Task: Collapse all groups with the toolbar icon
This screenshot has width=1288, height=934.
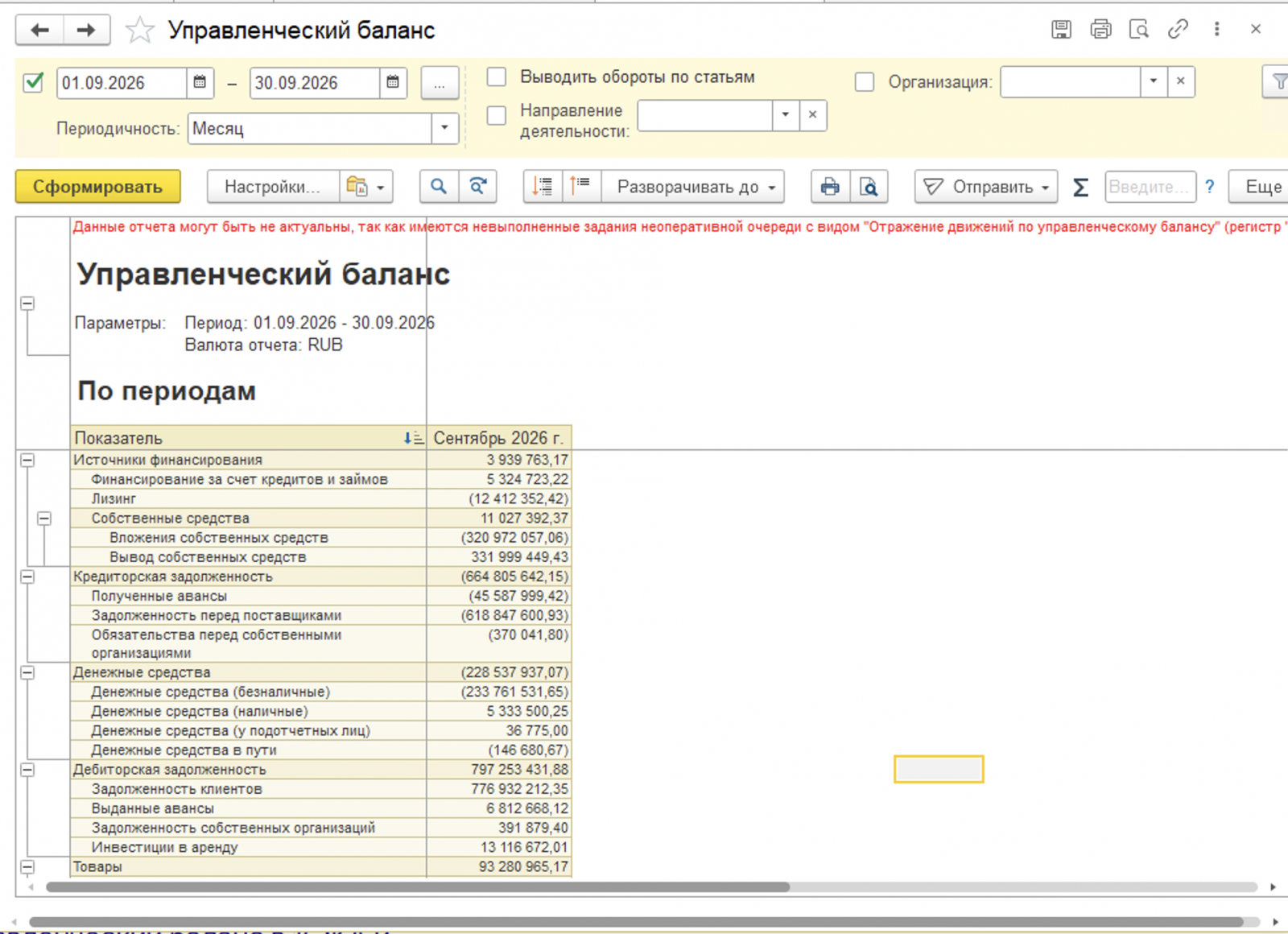Action: pos(543,187)
